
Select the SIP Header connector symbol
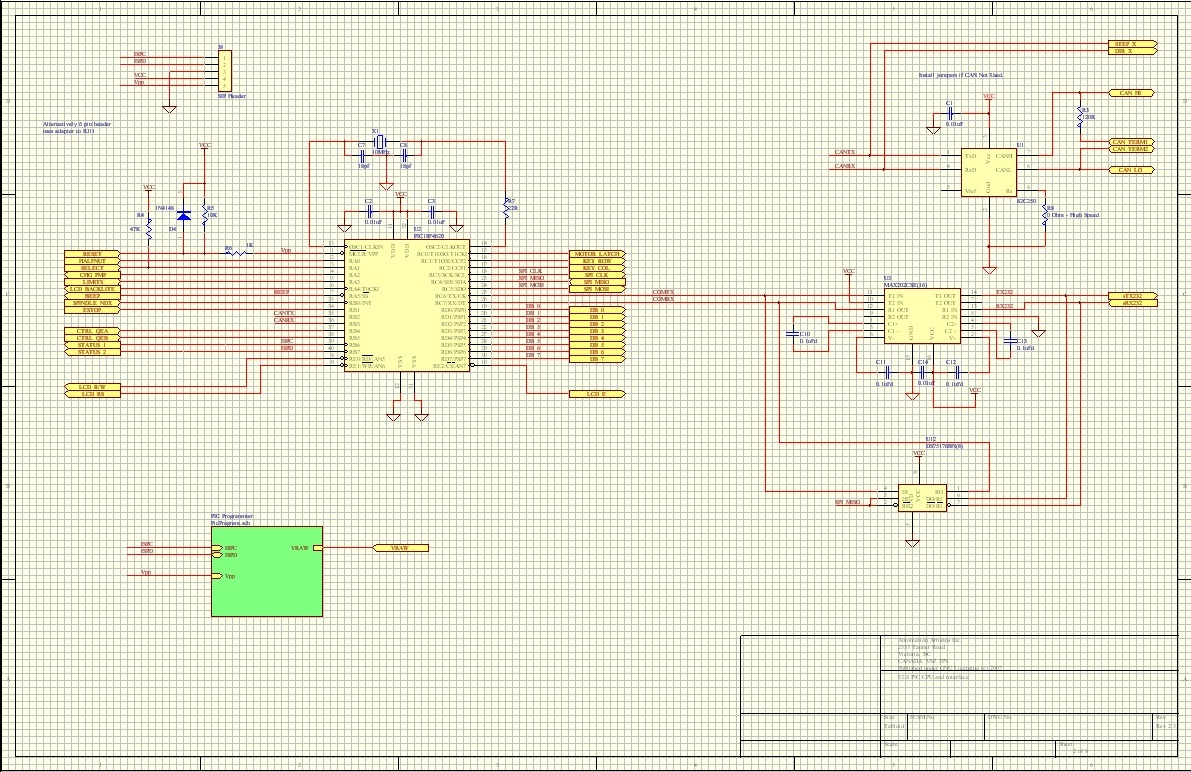[224, 71]
